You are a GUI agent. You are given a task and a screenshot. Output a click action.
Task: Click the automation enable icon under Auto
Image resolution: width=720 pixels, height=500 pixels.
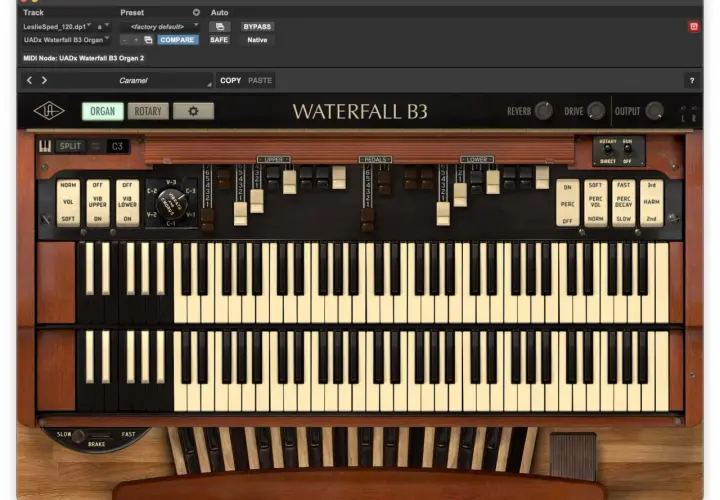click(x=219, y=27)
